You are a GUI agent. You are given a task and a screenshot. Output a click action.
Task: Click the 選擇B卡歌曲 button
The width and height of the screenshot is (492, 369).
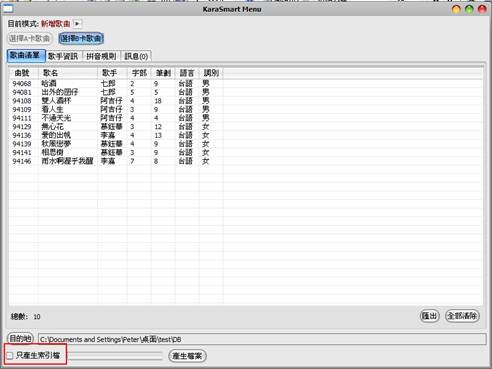pyautogui.click(x=81, y=38)
